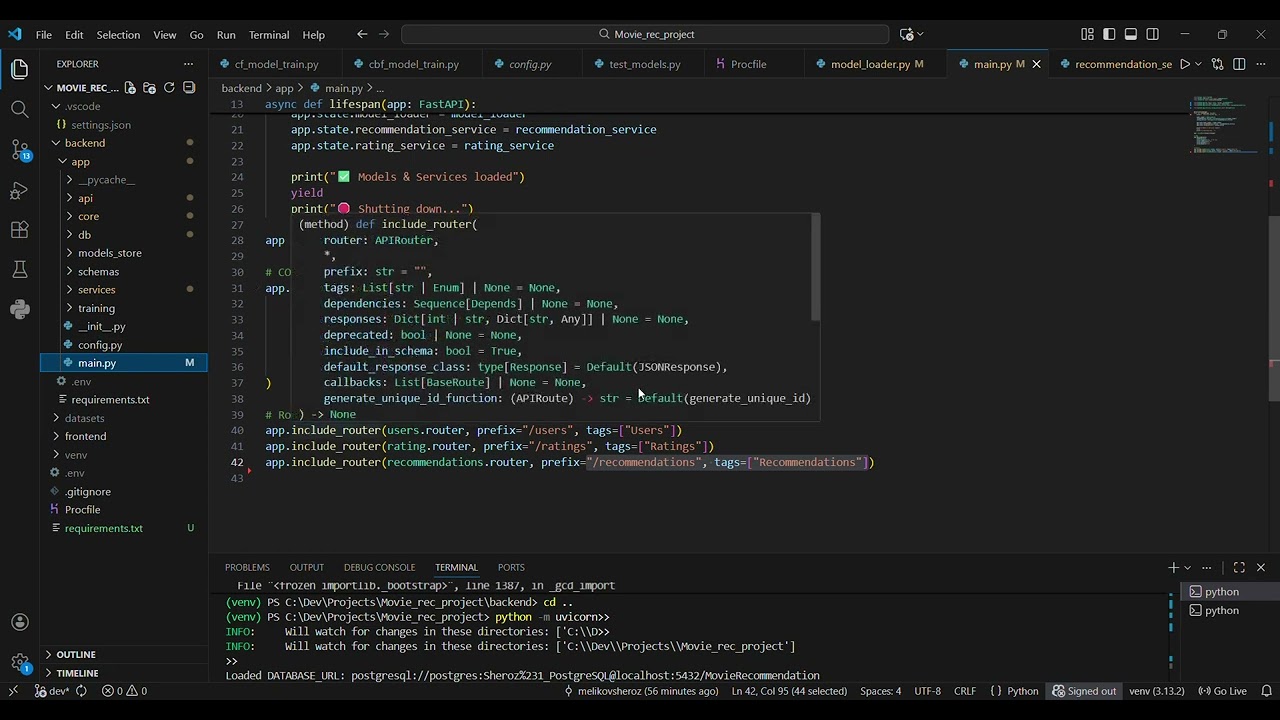Open the Accounts menu icon
This screenshot has width=1280, height=720.
(x=20, y=622)
